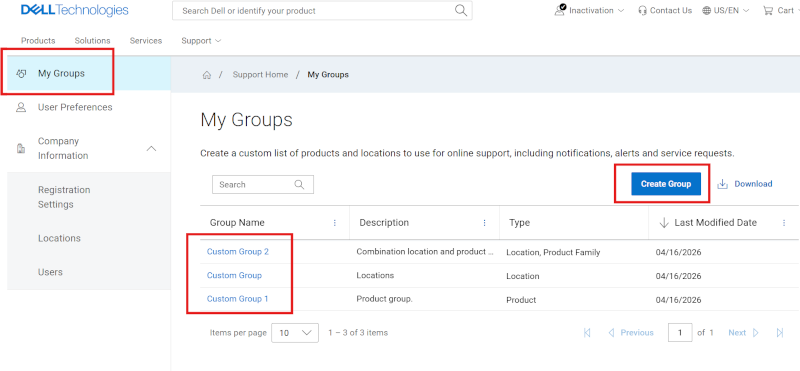
Task: Click the Contact Us headset icon
Action: [x=642, y=11]
